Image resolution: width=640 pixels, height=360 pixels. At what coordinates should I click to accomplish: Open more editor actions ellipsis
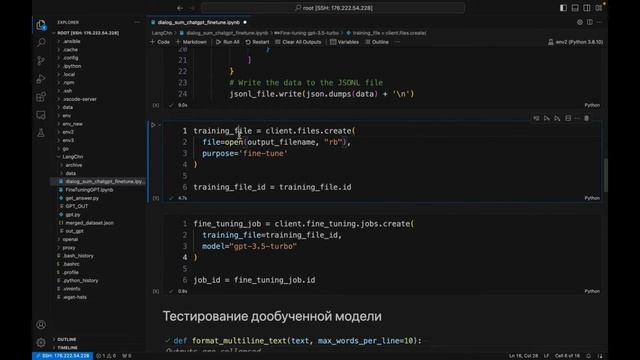click(x=599, y=22)
